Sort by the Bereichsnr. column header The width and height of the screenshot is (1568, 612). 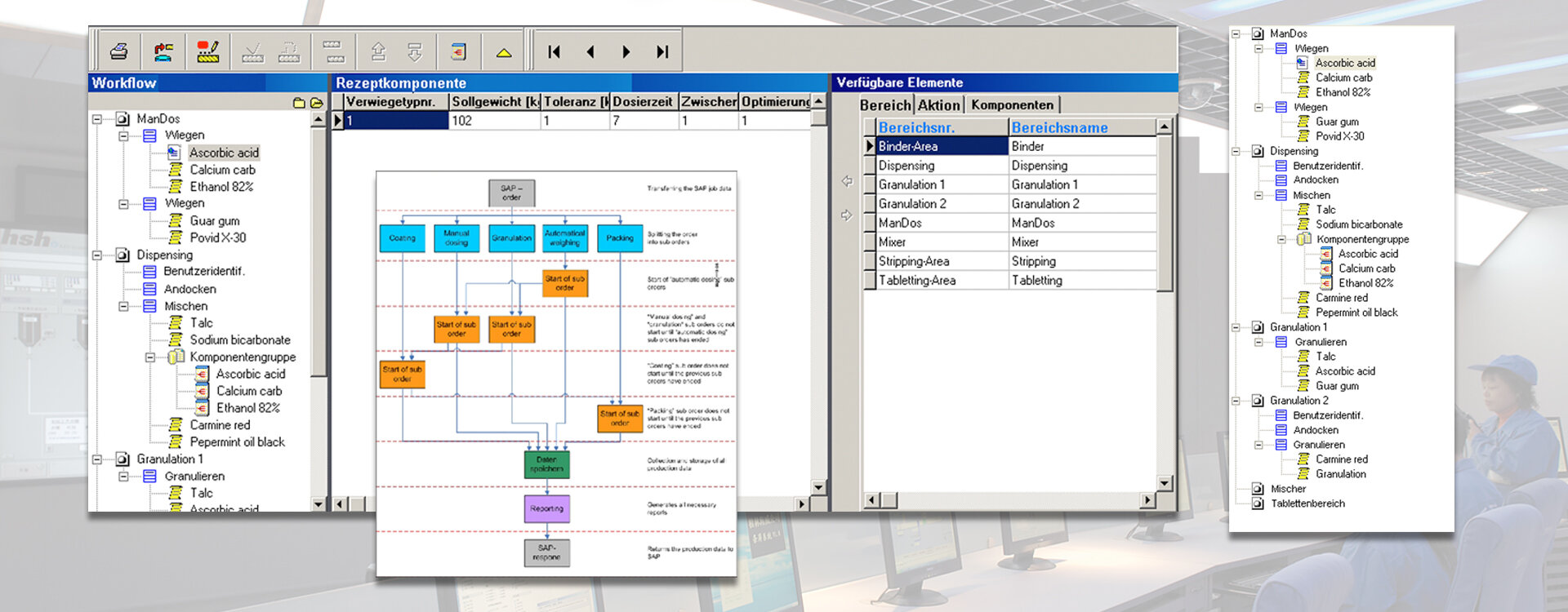pos(943,127)
